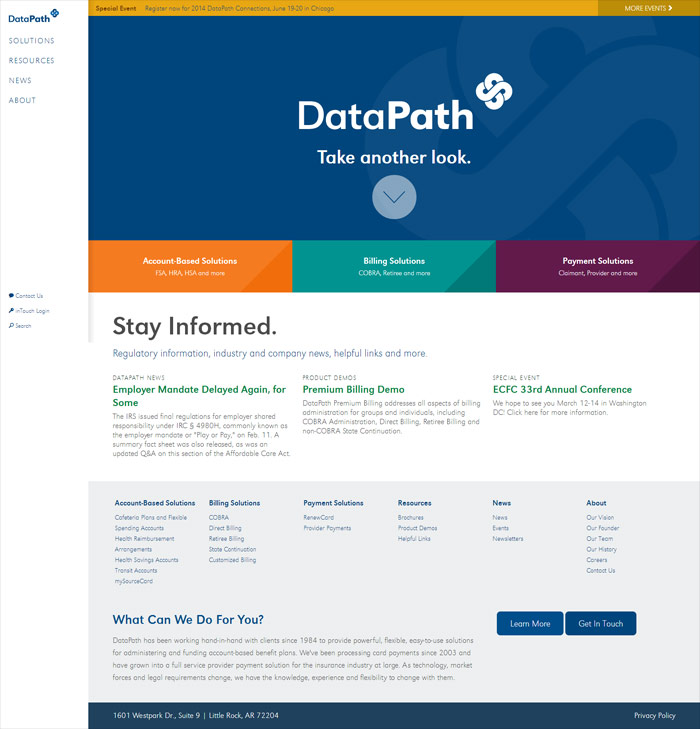Open the Solutions menu
This screenshot has height=729, width=700.
(32, 41)
